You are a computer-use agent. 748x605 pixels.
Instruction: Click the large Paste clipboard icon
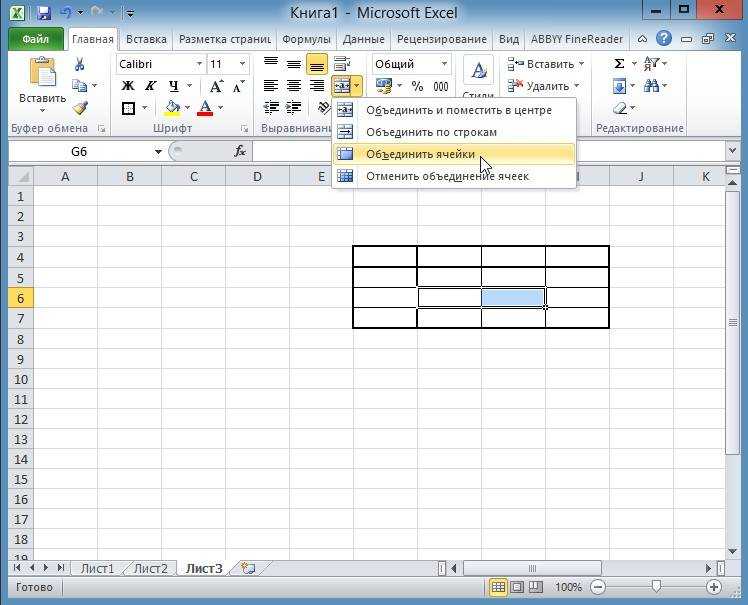pos(42,72)
